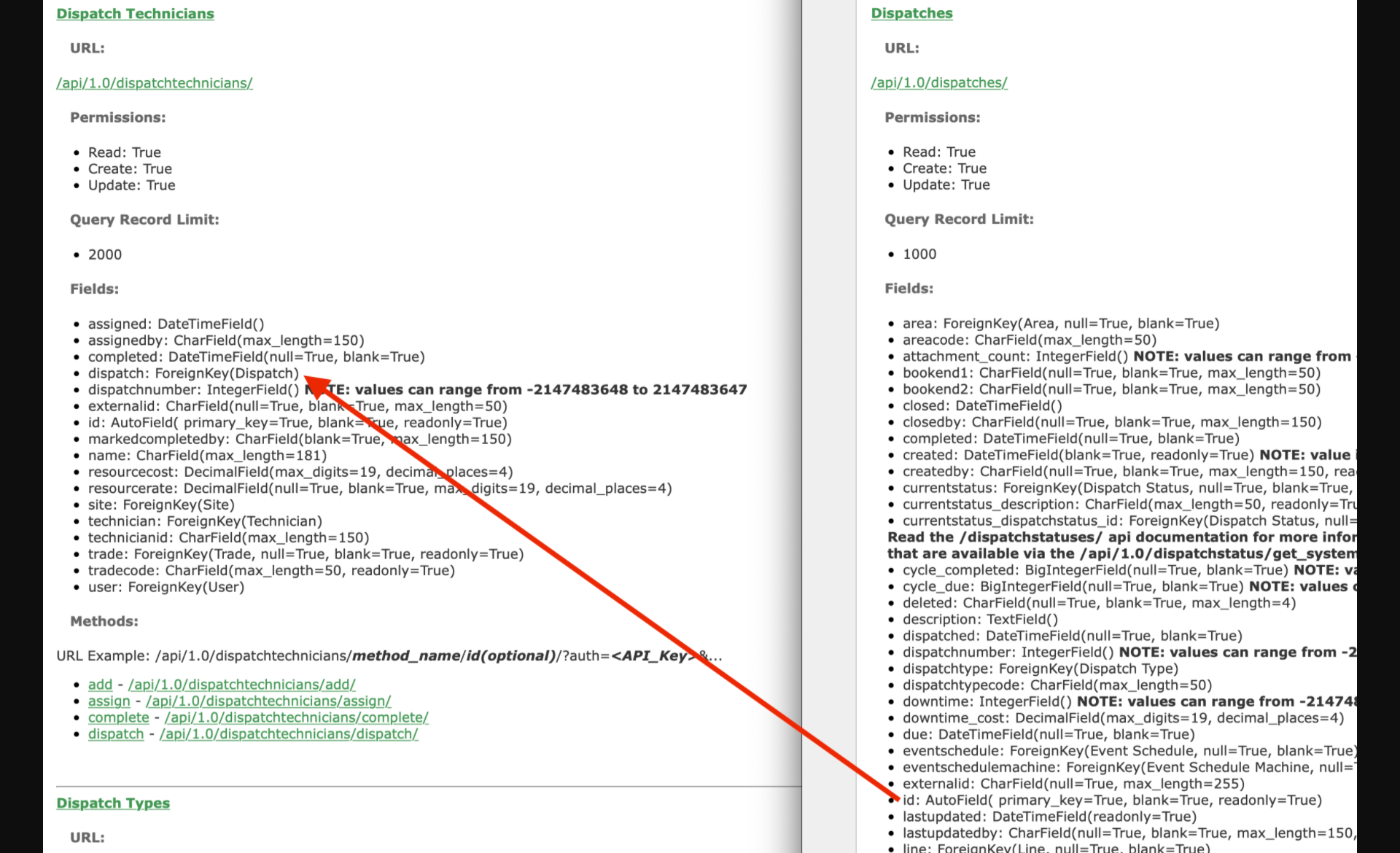Click 'technicianid: CharField(max_length=150)' line

pos(228,537)
